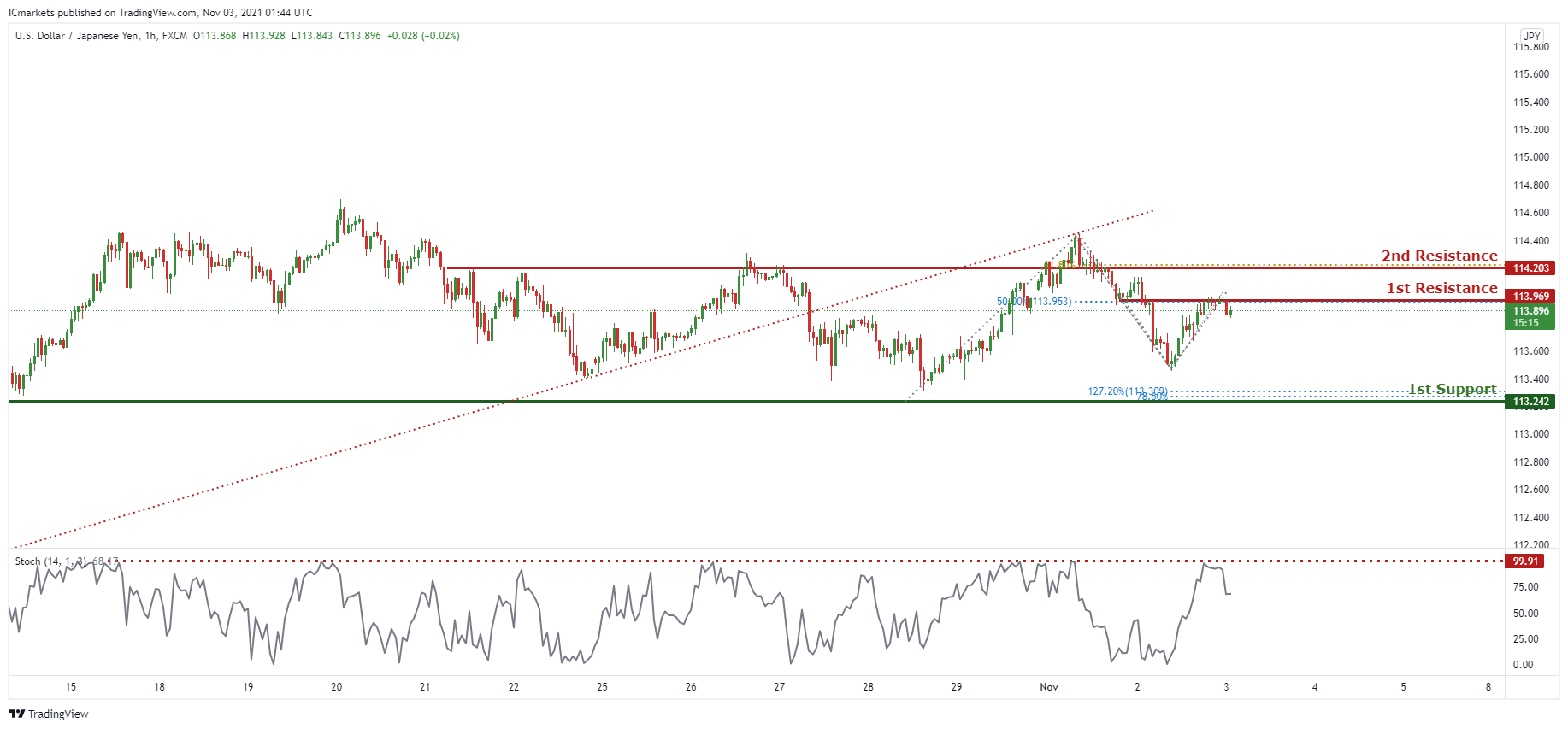
Task: Click the open value O113.868
Action: [215, 36]
